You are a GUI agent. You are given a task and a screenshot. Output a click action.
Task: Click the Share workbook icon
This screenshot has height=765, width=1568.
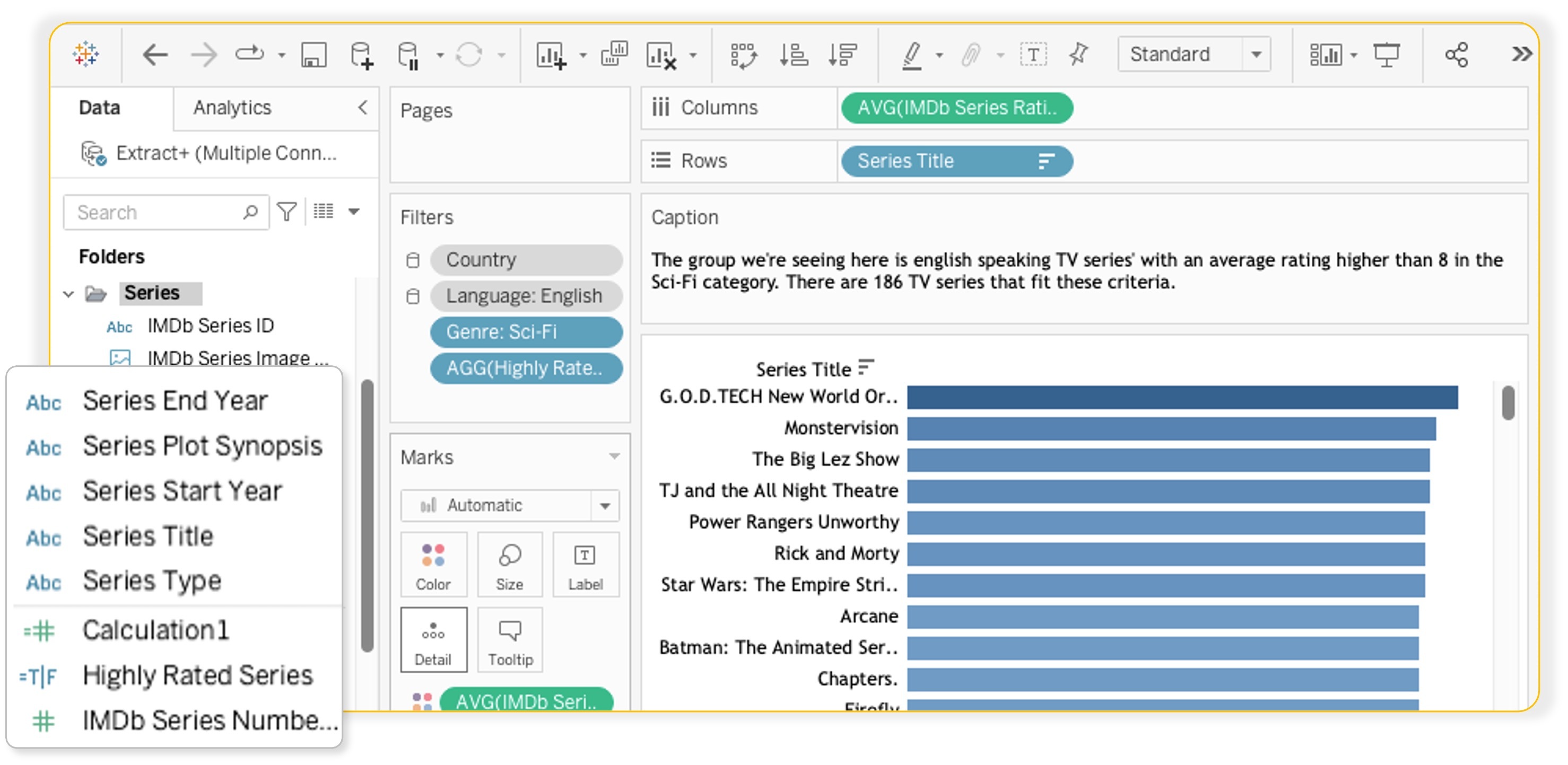pyautogui.click(x=1457, y=55)
